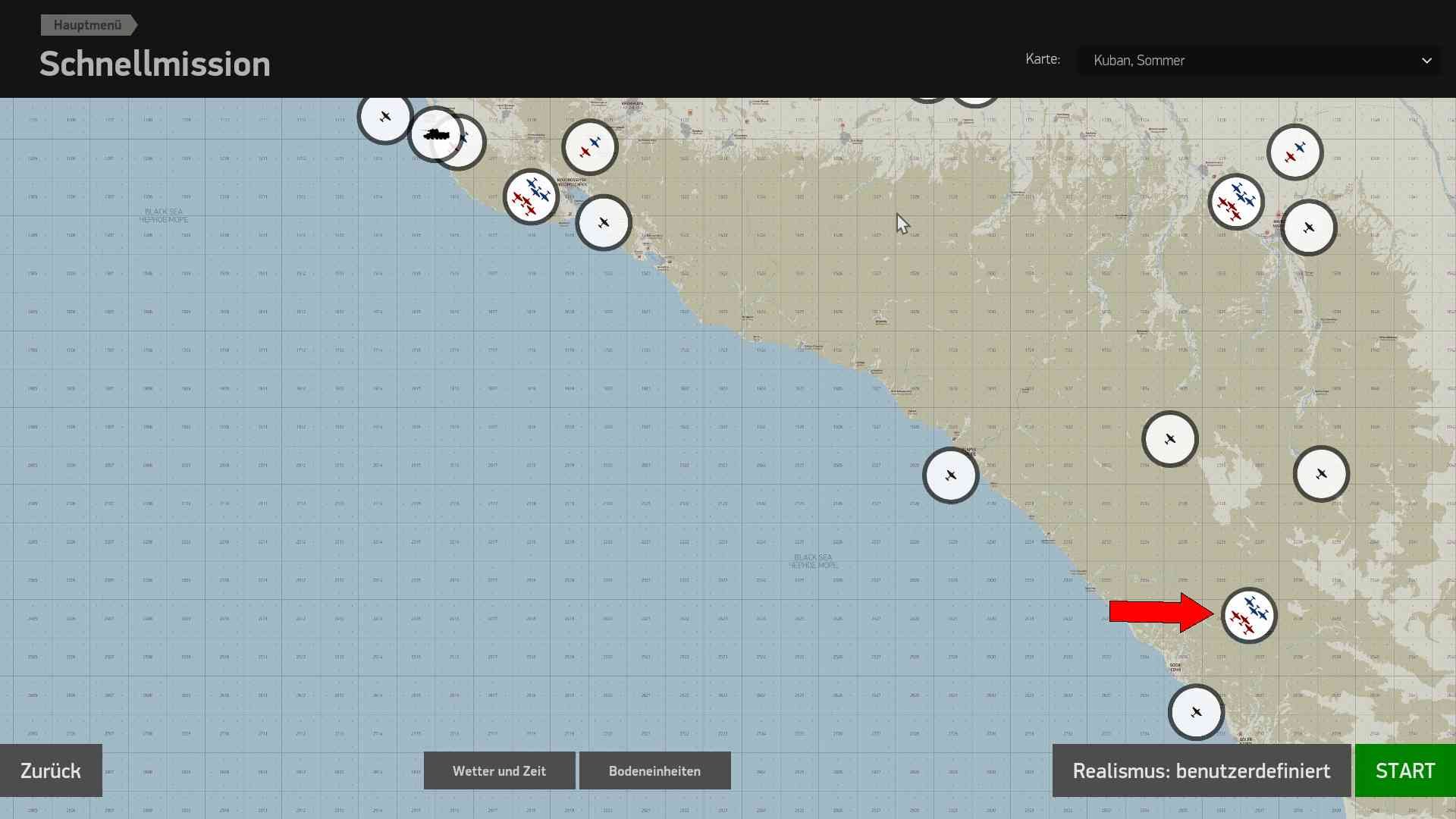Change Realismus: benutzerdefiniert setting
This screenshot has width=1456, height=819.
[x=1201, y=770]
